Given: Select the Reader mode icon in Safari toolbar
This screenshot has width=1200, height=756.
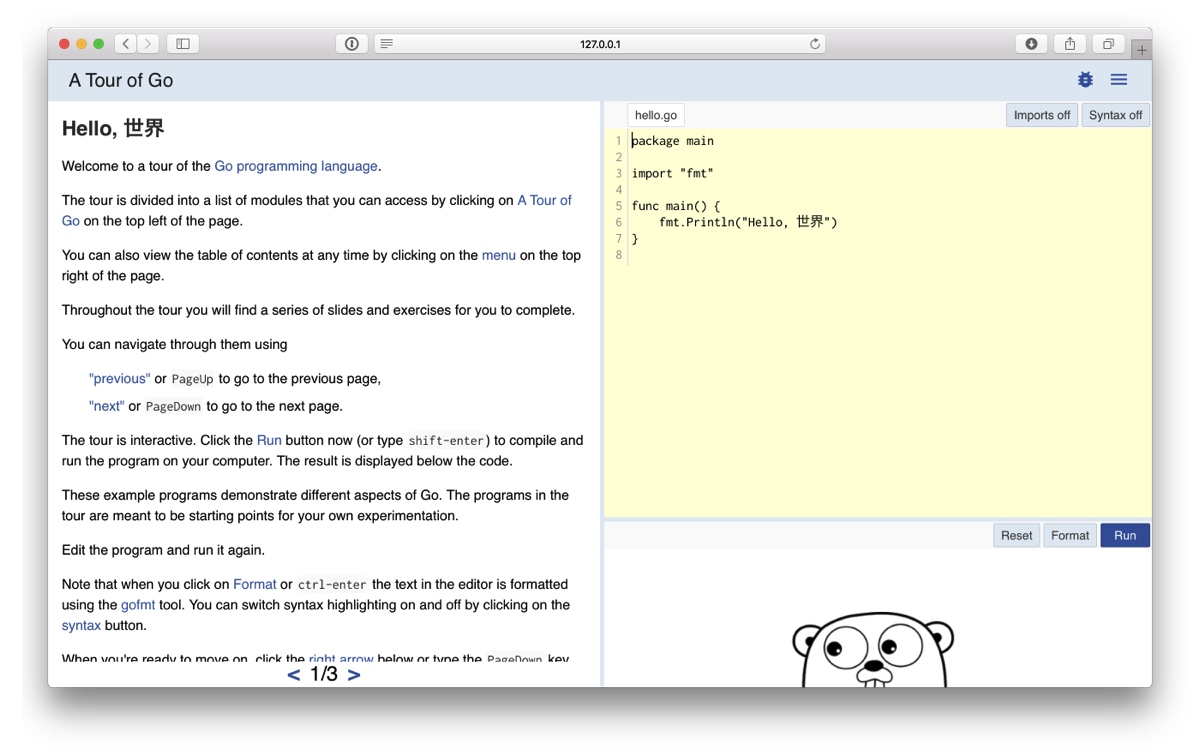Looking at the screenshot, I should click(x=385, y=43).
